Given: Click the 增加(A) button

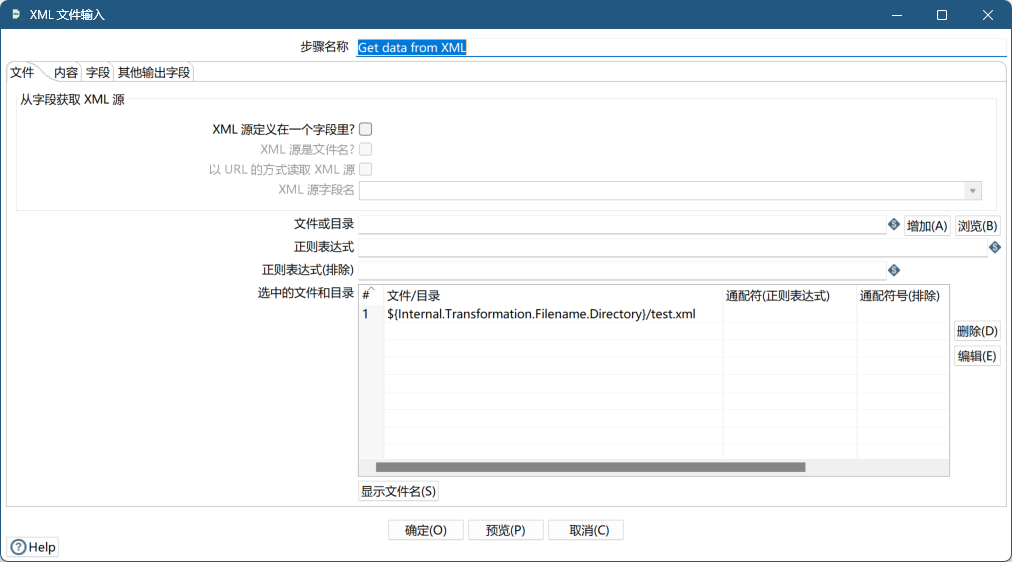Looking at the screenshot, I should point(927,226).
